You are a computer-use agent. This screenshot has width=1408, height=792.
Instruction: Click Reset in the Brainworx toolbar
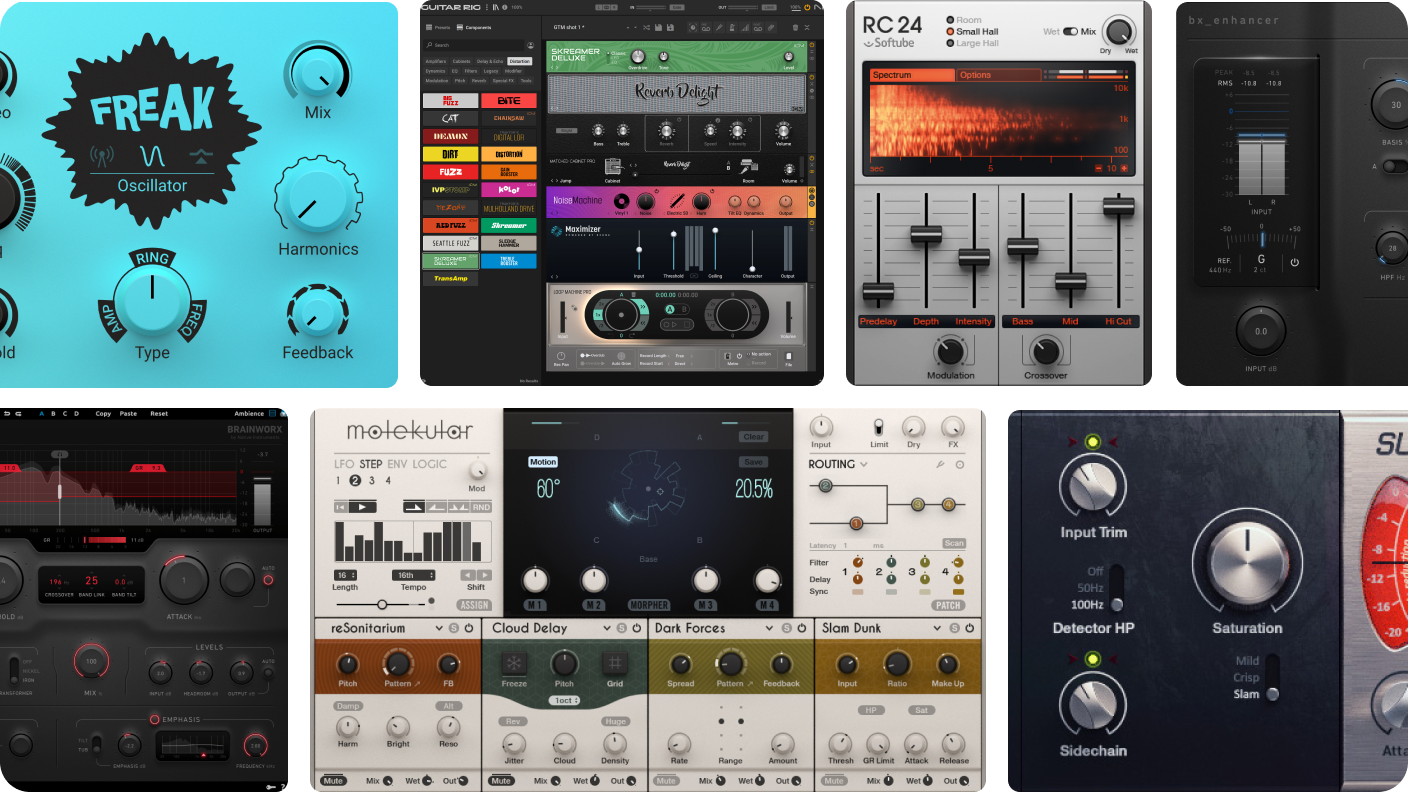click(159, 413)
